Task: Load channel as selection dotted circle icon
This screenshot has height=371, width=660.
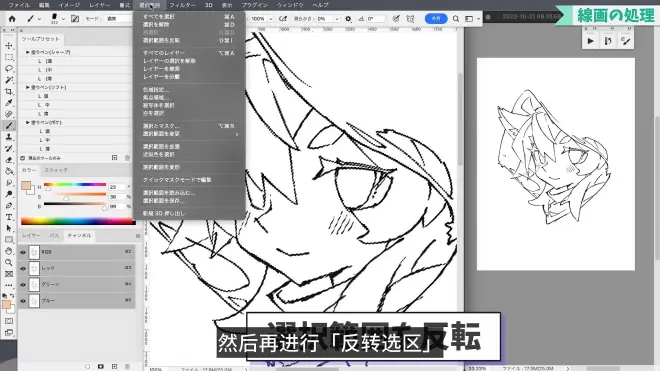Action: tap(88, 366)
